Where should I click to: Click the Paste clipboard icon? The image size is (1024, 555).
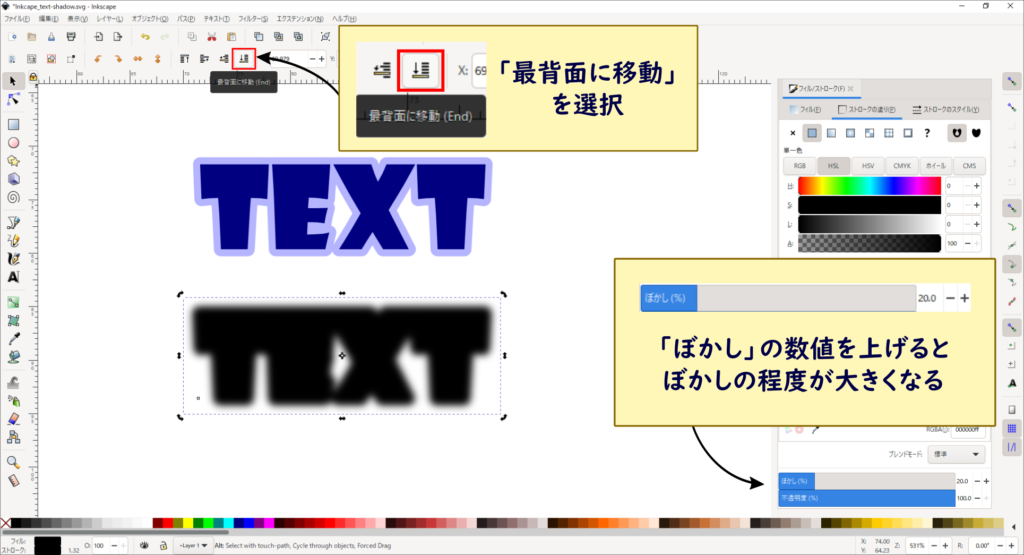(x=231, y=37)
